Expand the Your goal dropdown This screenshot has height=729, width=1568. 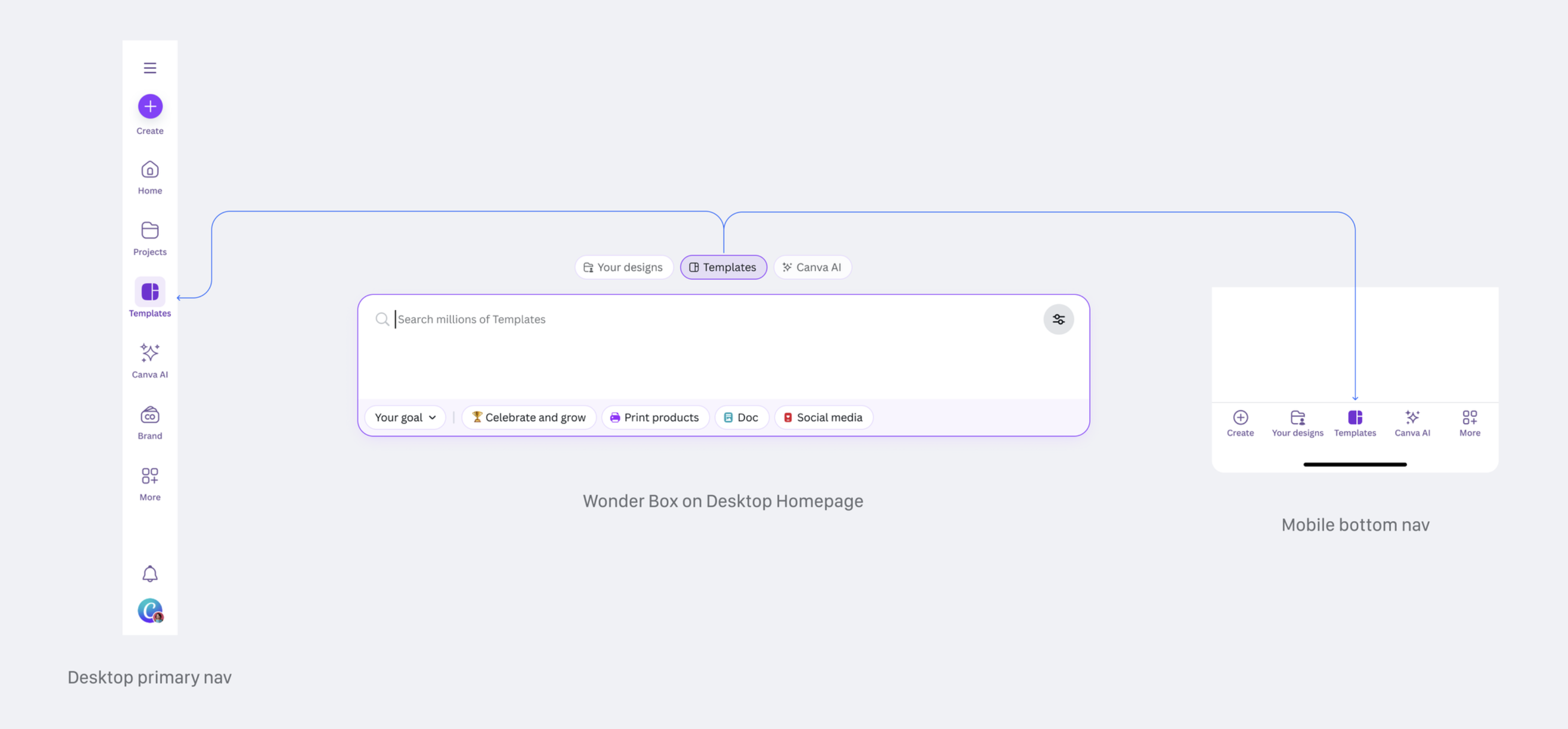pyautogui.click(x=405, y=417)
